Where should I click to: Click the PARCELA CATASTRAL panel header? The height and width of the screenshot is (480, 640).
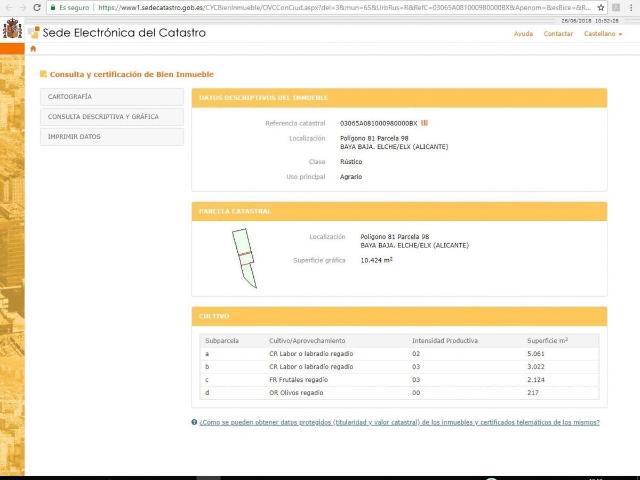399,211
